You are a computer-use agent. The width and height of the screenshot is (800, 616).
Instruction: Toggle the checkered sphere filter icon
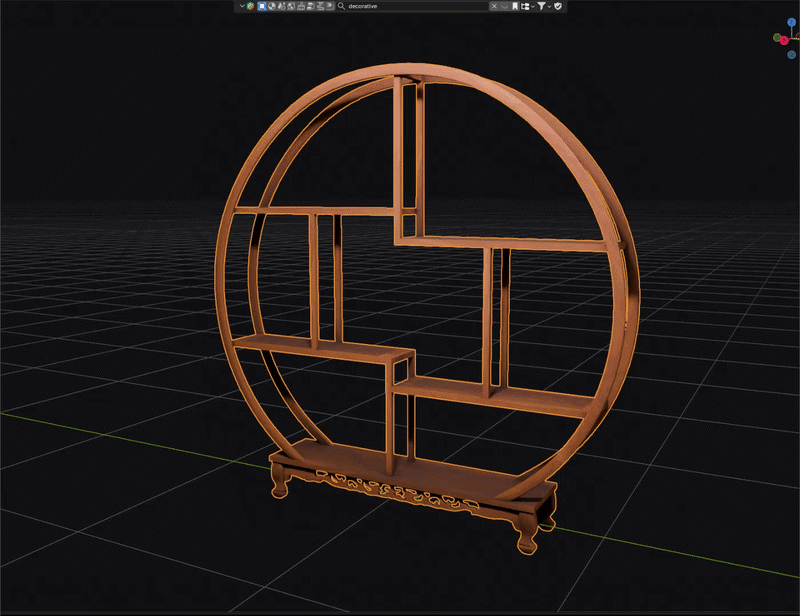point(271,6)
